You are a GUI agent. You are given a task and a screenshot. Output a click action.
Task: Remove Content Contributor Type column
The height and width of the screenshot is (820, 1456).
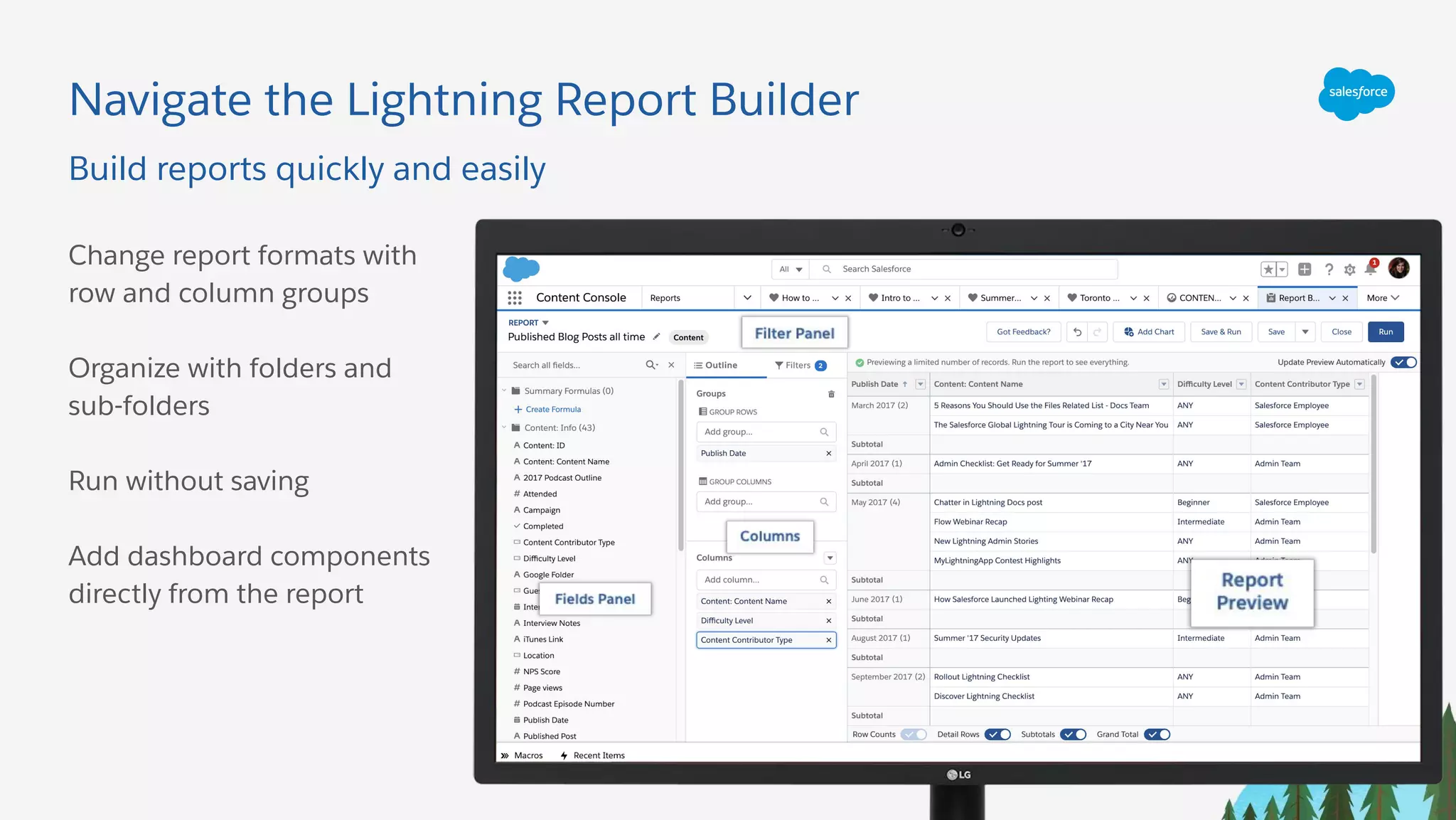[x=828, y=640]
